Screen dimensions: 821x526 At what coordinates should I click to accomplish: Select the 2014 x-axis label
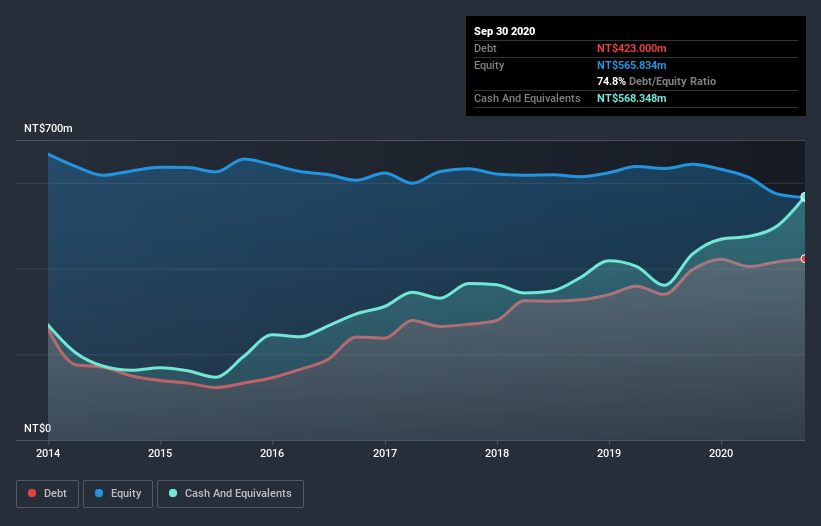click(48, 453)
